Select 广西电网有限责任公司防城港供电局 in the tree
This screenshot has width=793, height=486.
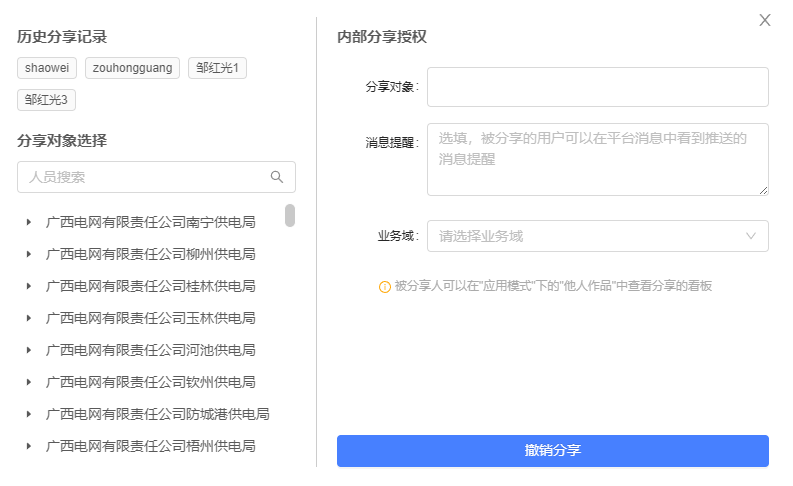click(157, 414)
